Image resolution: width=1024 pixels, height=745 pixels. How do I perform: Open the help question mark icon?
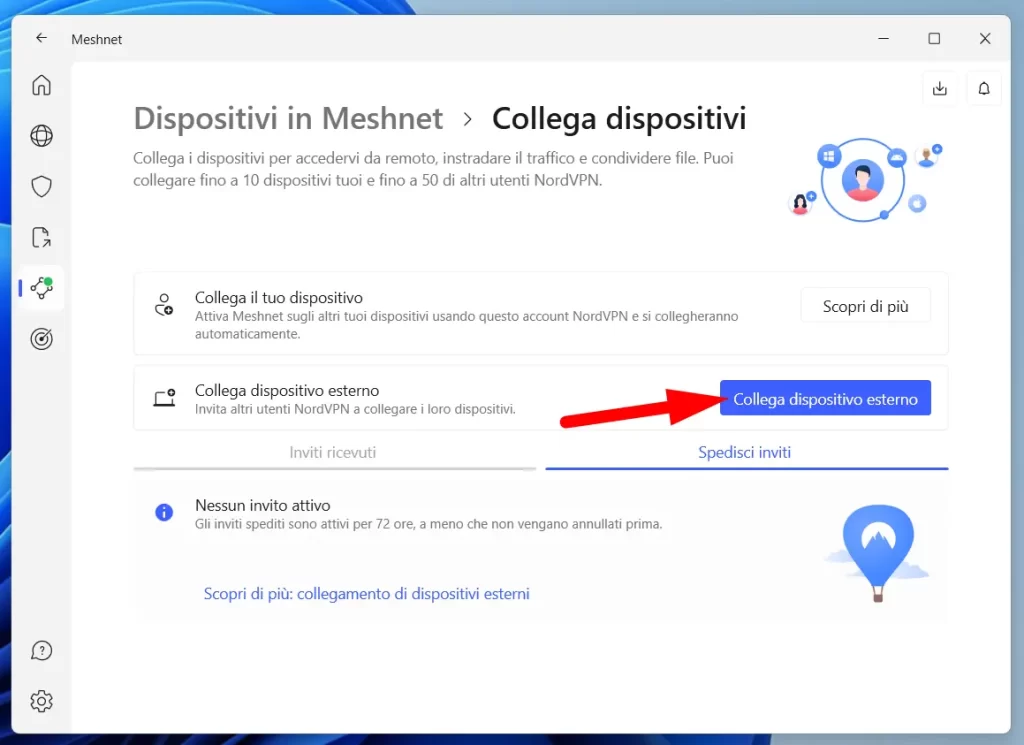pos(41,651)
